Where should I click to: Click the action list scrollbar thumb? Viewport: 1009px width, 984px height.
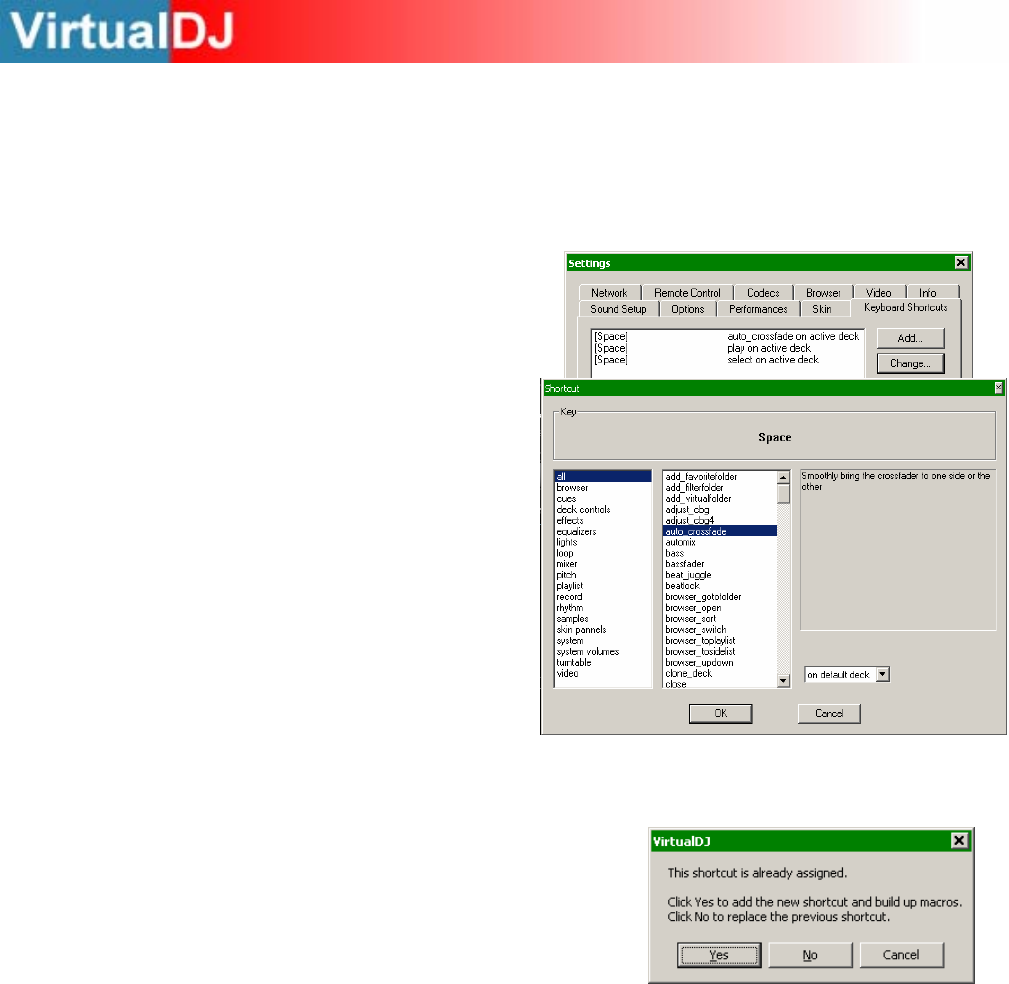[x=783, y=494]
